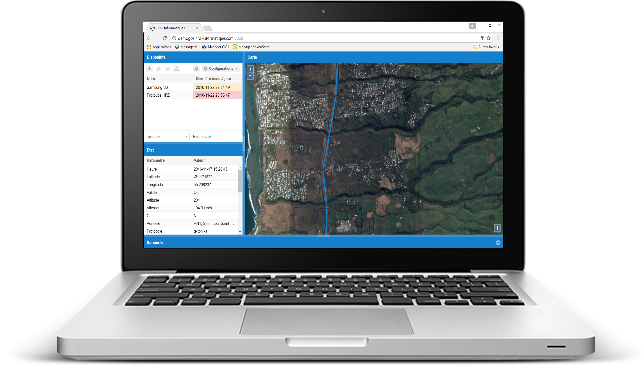Image resolution: width=642 pixels, height=366 pixels.
Task: Click the add device plus icon
Action: click(149, 69)
